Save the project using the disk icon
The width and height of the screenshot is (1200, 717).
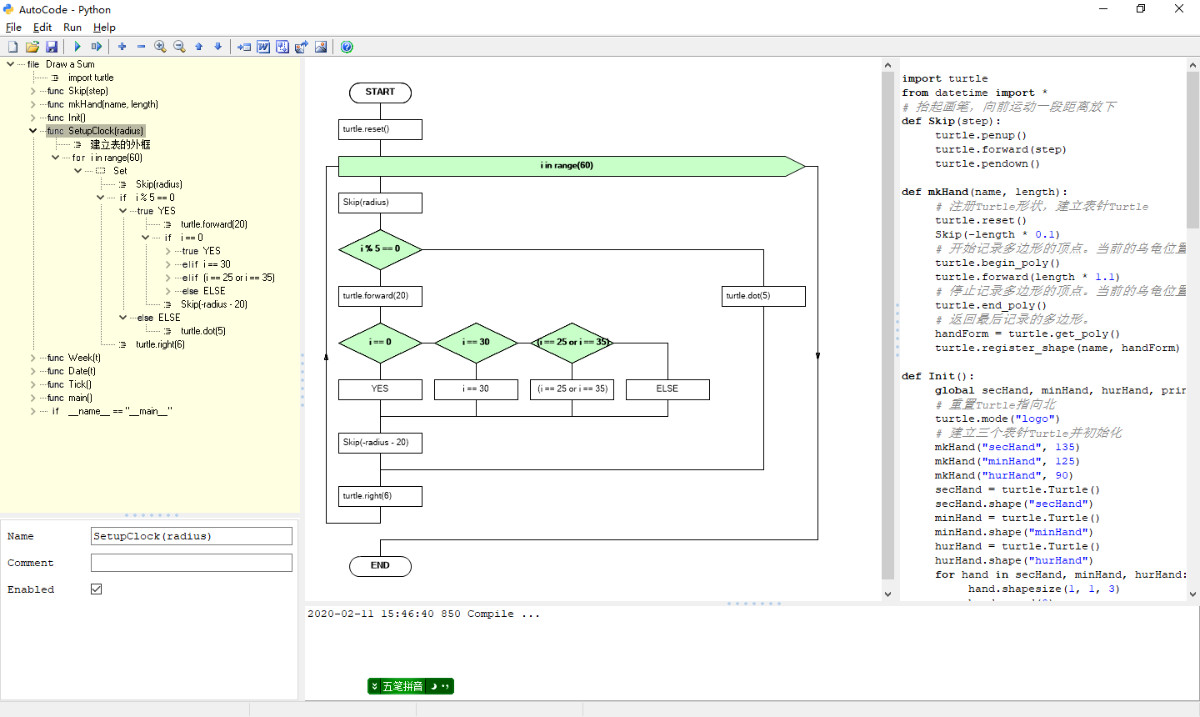(x=52, y=47)
